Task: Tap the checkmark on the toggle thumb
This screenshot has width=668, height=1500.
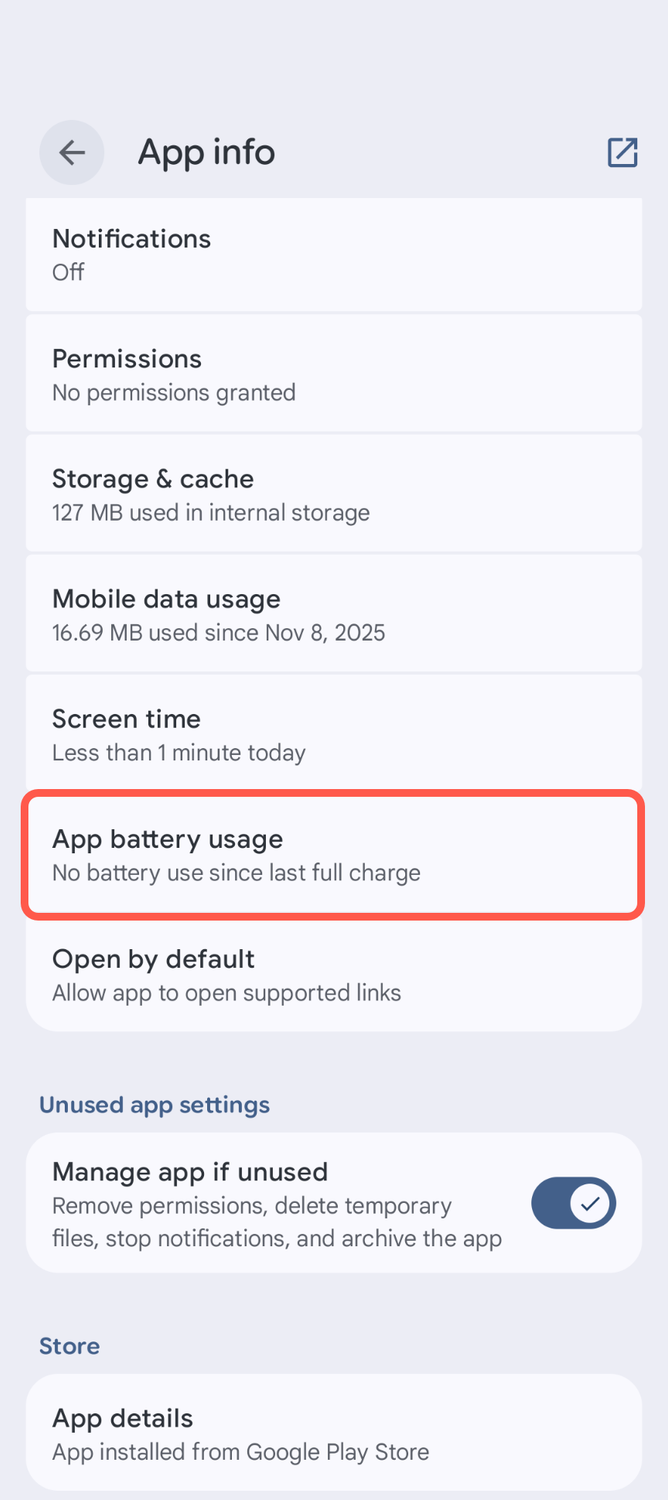Action: pyautogui.click(x=591, y=1203)
